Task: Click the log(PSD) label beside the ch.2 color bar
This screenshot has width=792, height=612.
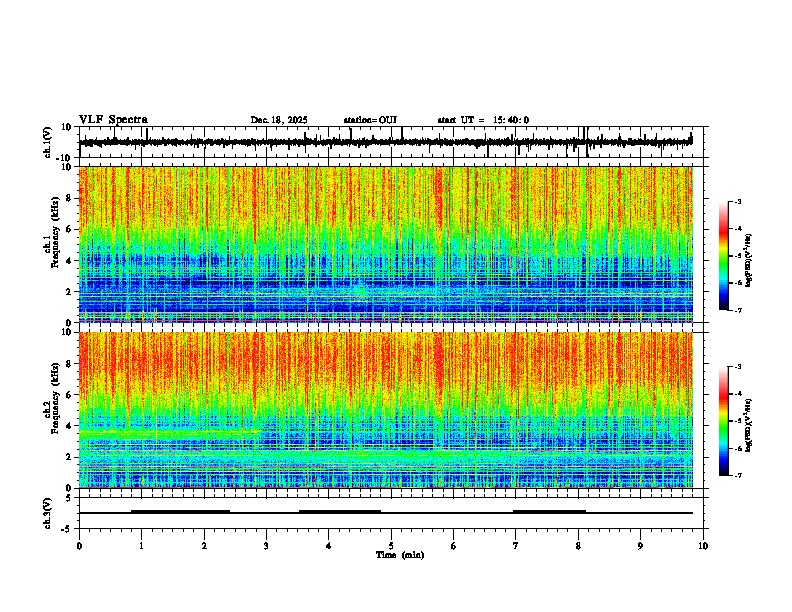Action: tap(748, 425)
